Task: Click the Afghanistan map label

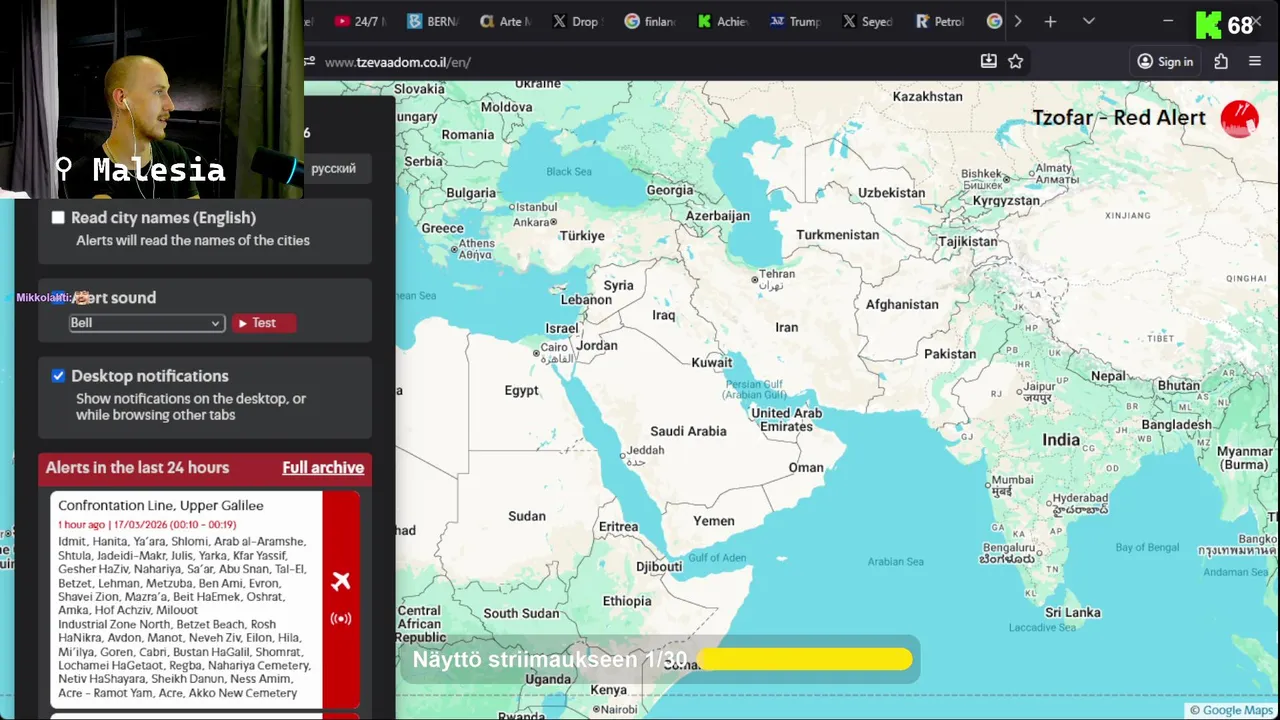Action: pyautogui.click(x=902, y=305)
